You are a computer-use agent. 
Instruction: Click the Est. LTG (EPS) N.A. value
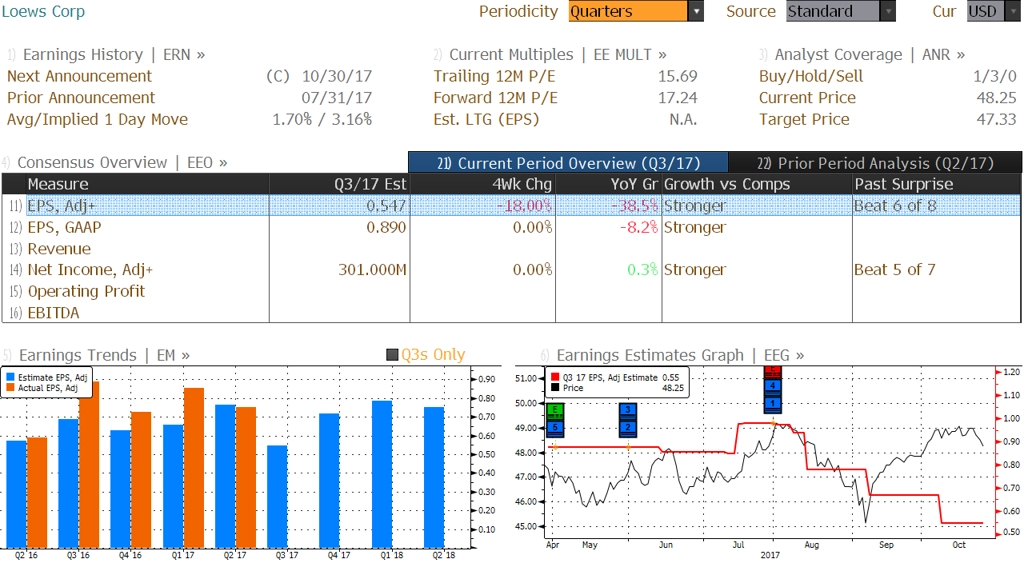(x=683, y=119)
